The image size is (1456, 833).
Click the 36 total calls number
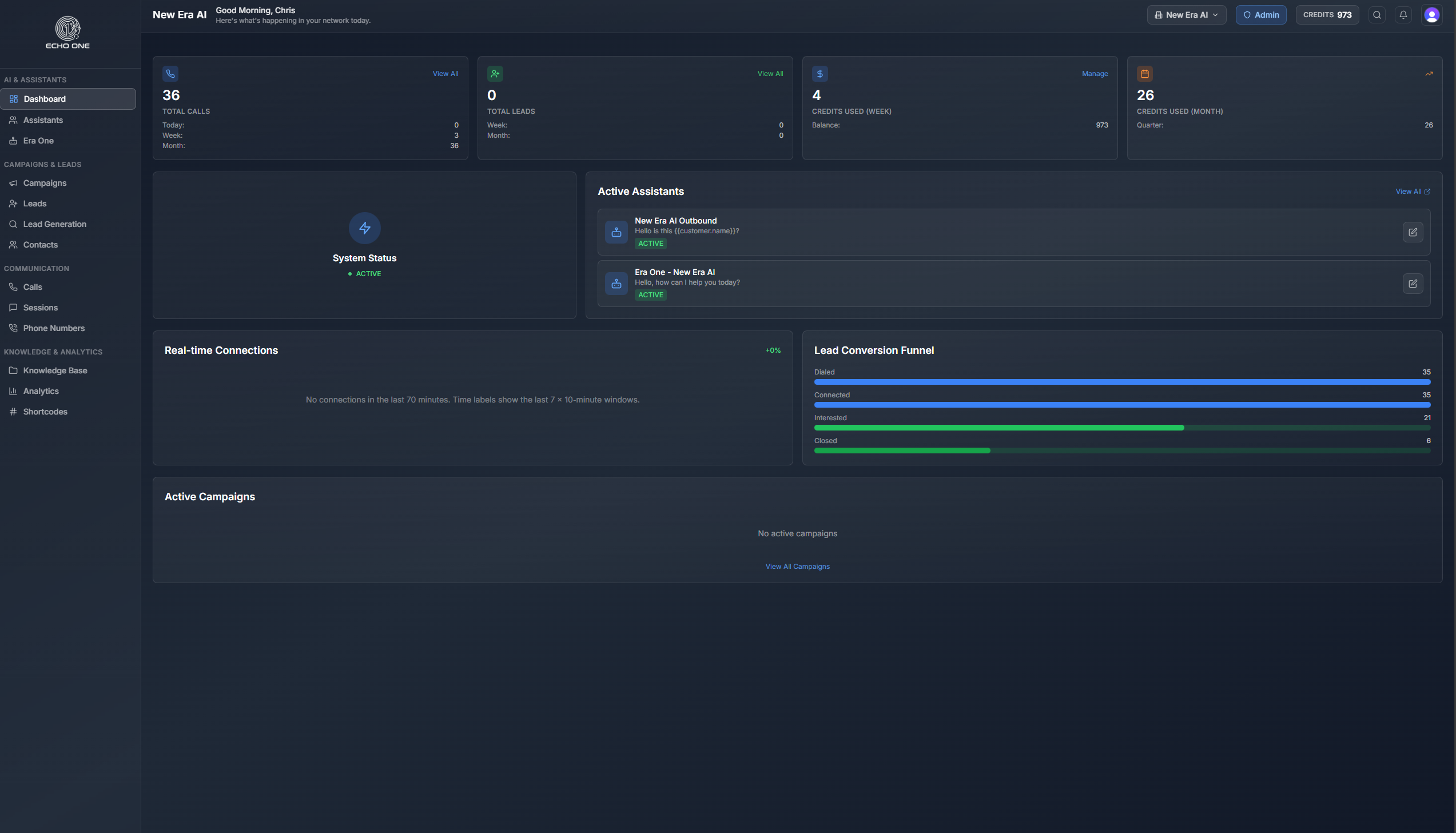(171, 95)
